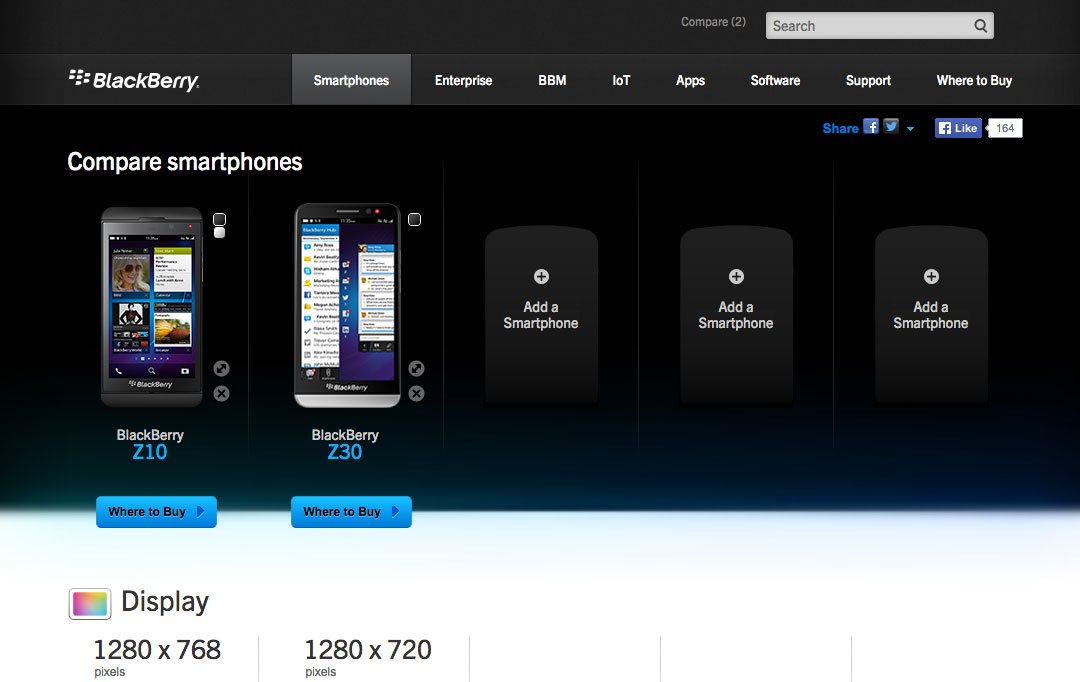Select the black color for Z10
Image resolution: width=1080 pixels, height=682 pixels.
point(219,219)
